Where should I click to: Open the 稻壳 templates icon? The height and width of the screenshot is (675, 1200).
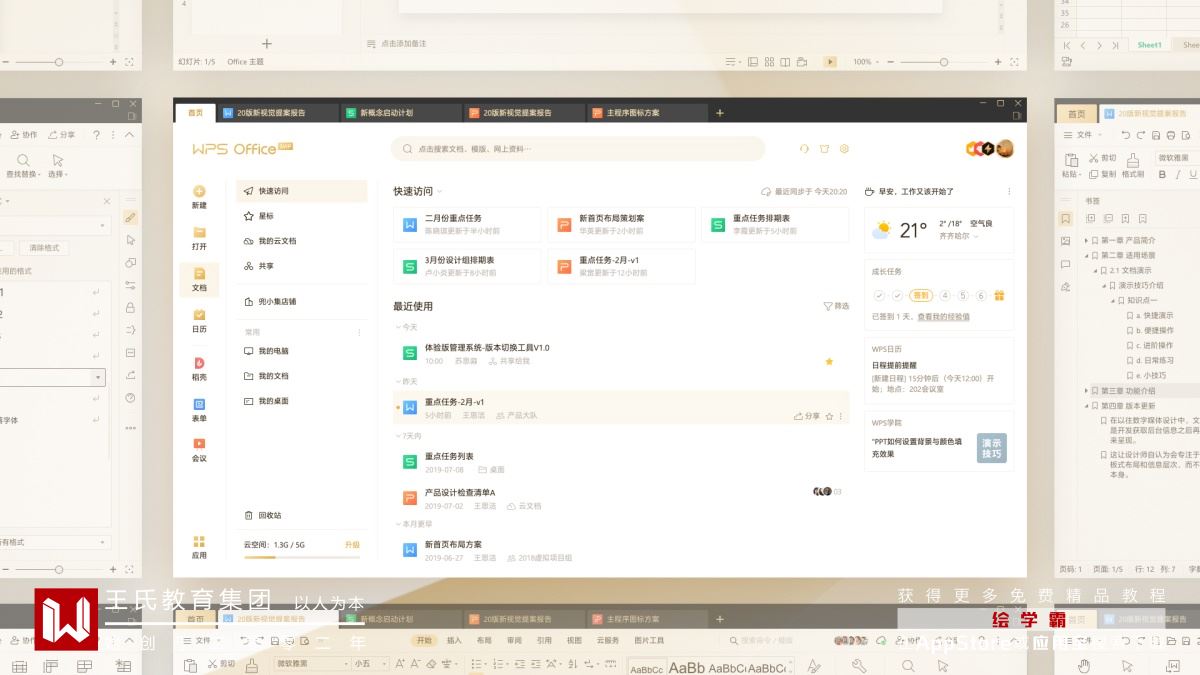click(199, 363)
